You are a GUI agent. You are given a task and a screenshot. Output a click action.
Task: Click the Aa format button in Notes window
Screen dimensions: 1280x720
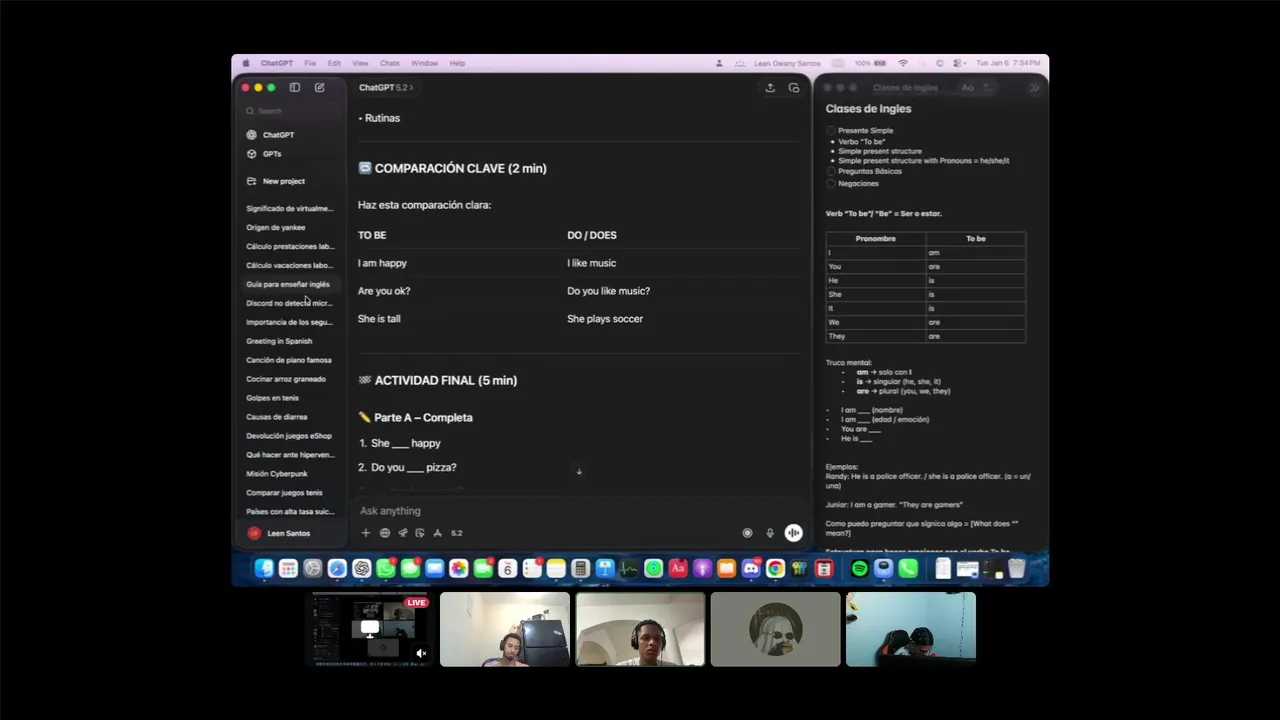coord(967,88)
